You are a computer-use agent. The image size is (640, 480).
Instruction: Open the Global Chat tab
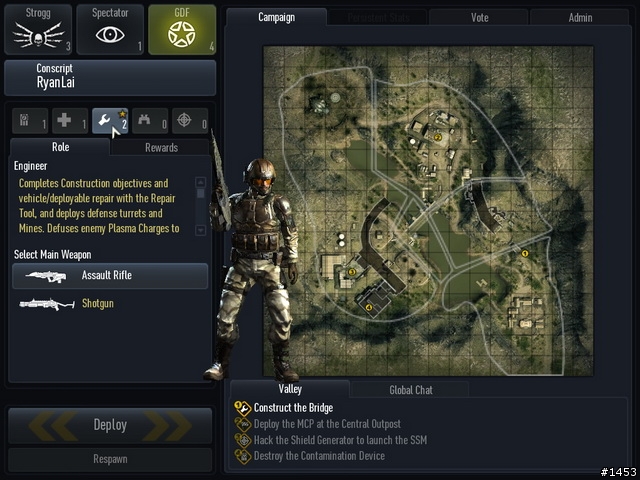(411, 390)
